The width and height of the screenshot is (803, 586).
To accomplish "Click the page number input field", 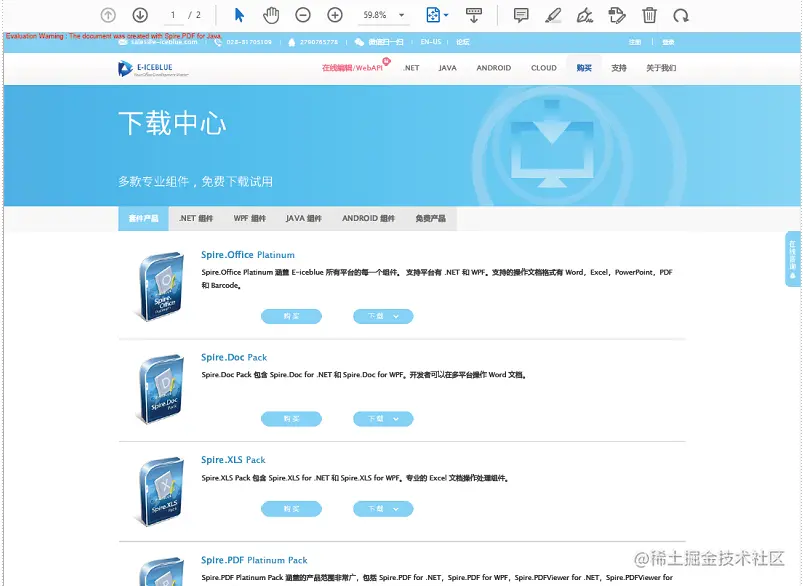I will [x=173, y=15].
